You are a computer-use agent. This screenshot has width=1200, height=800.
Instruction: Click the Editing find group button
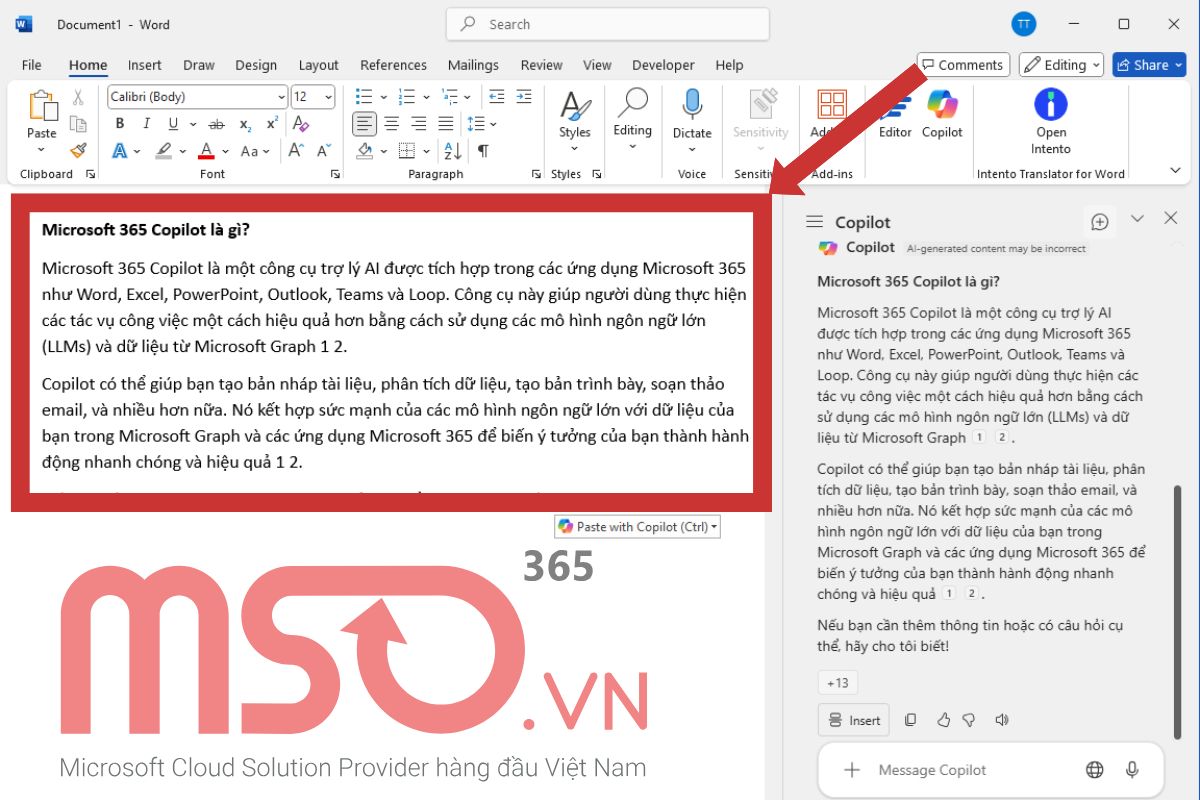(632, 118)
